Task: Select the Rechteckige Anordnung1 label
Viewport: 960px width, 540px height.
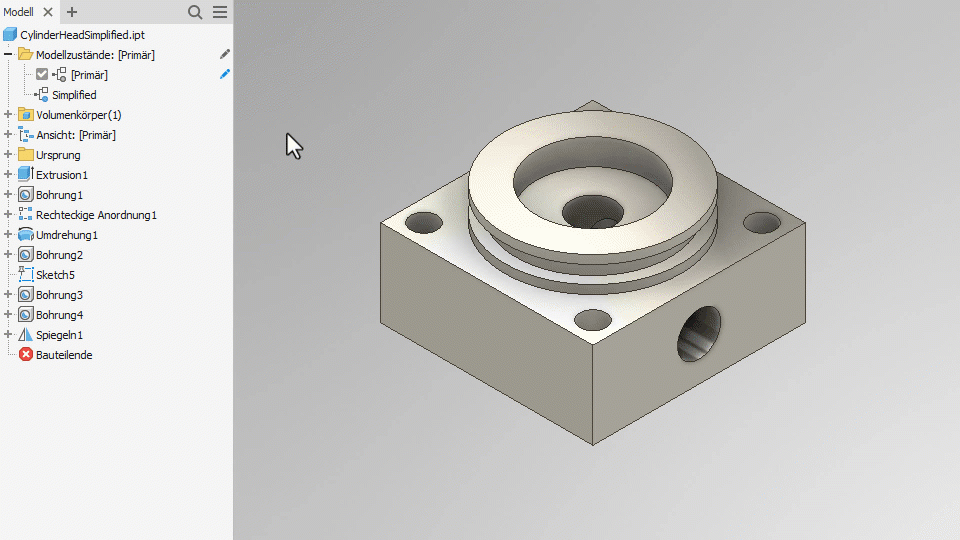Action: [97, 216]
